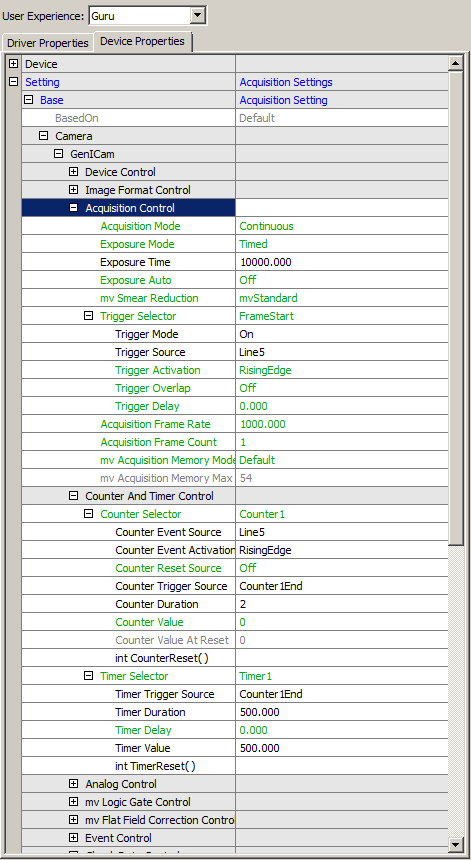
Task: Switch to the Driver Properties tab
Action: [47, 43]
